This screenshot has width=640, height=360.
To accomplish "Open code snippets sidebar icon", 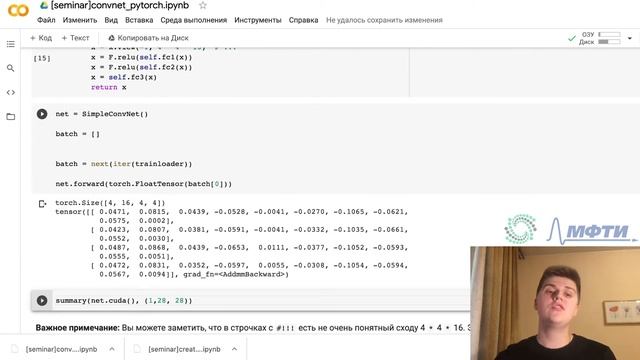I will click(x=11, y=93).
